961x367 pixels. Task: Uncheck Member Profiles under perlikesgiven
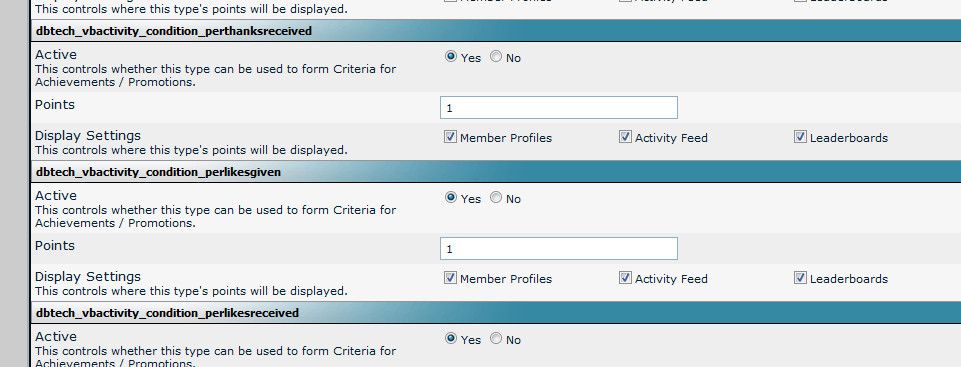[450, 278]
